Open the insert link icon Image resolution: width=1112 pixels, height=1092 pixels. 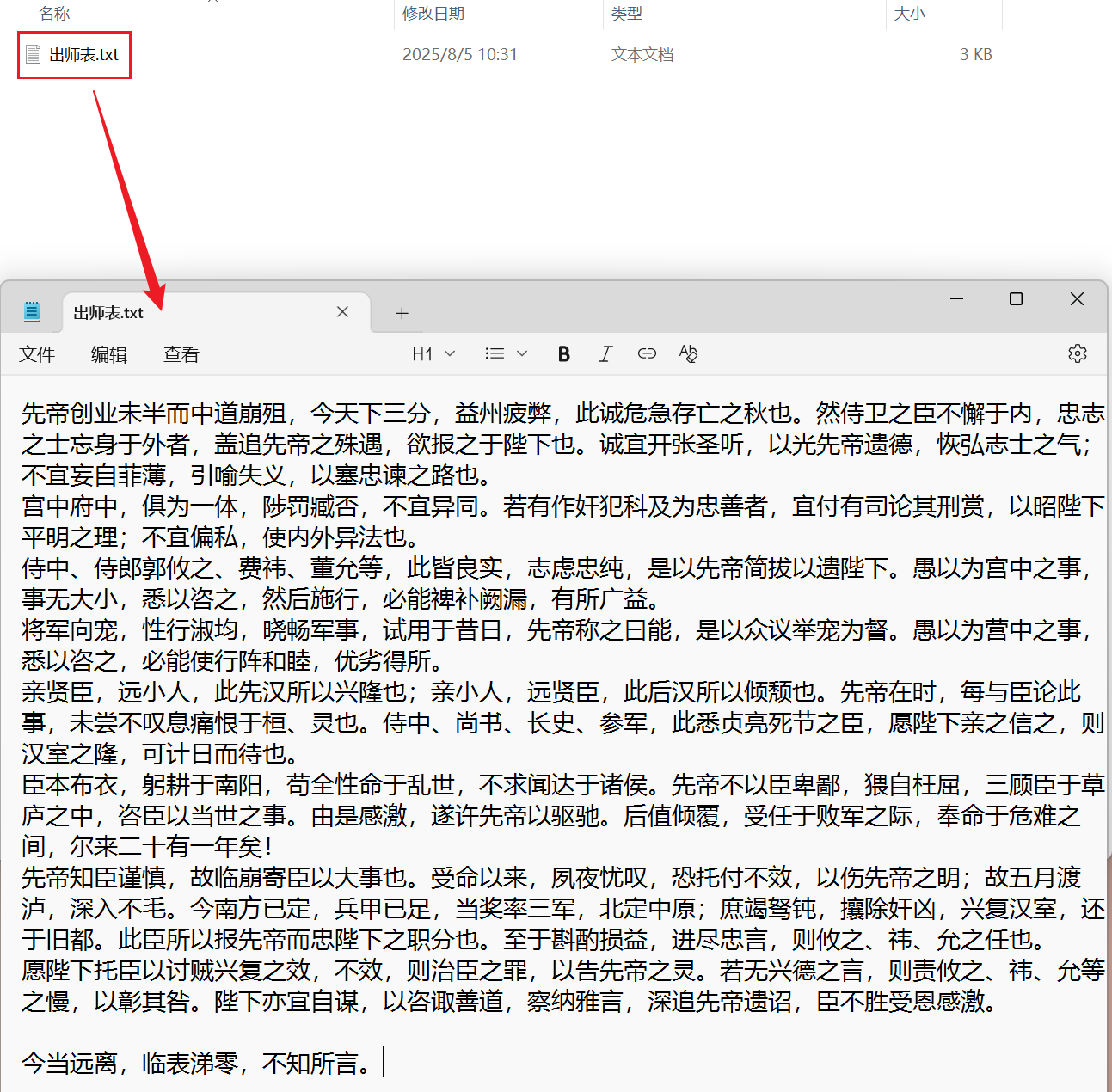646,353
